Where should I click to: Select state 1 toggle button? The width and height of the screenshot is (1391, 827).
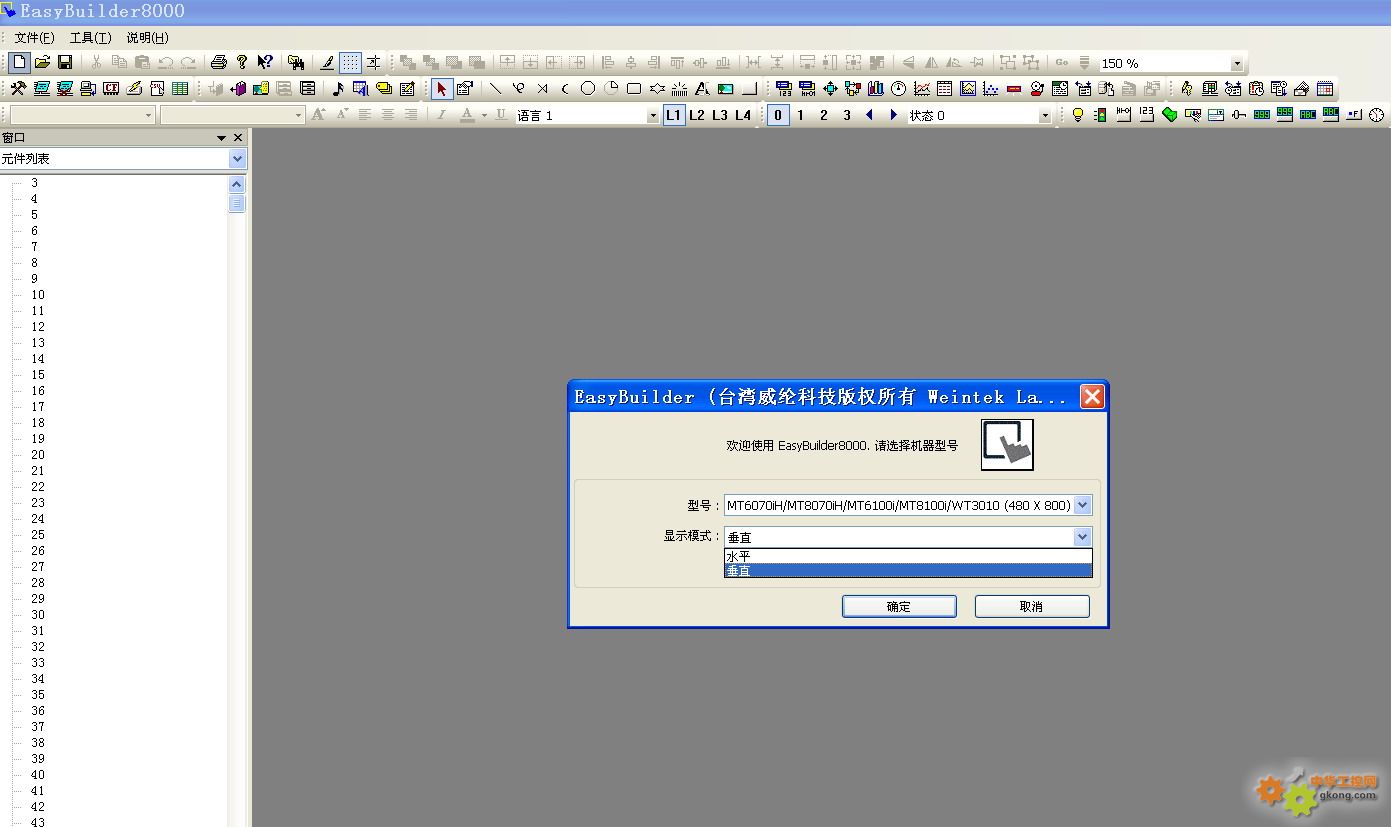pos(801,115)
